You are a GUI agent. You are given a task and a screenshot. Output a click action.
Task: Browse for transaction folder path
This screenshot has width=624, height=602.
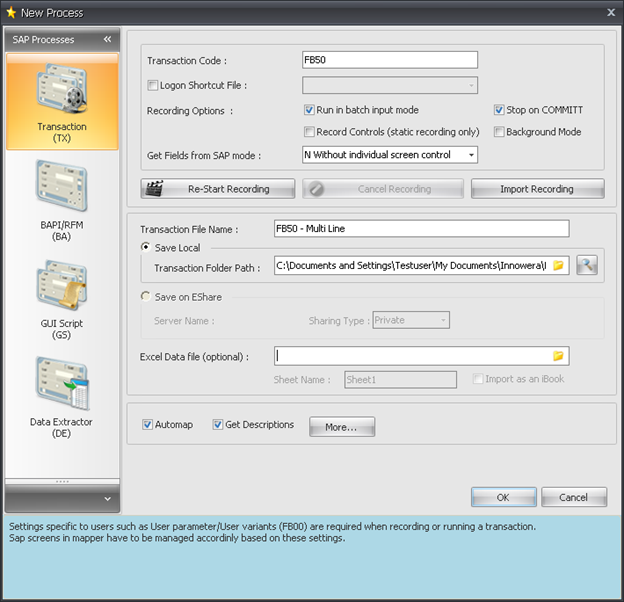point(559,266)
